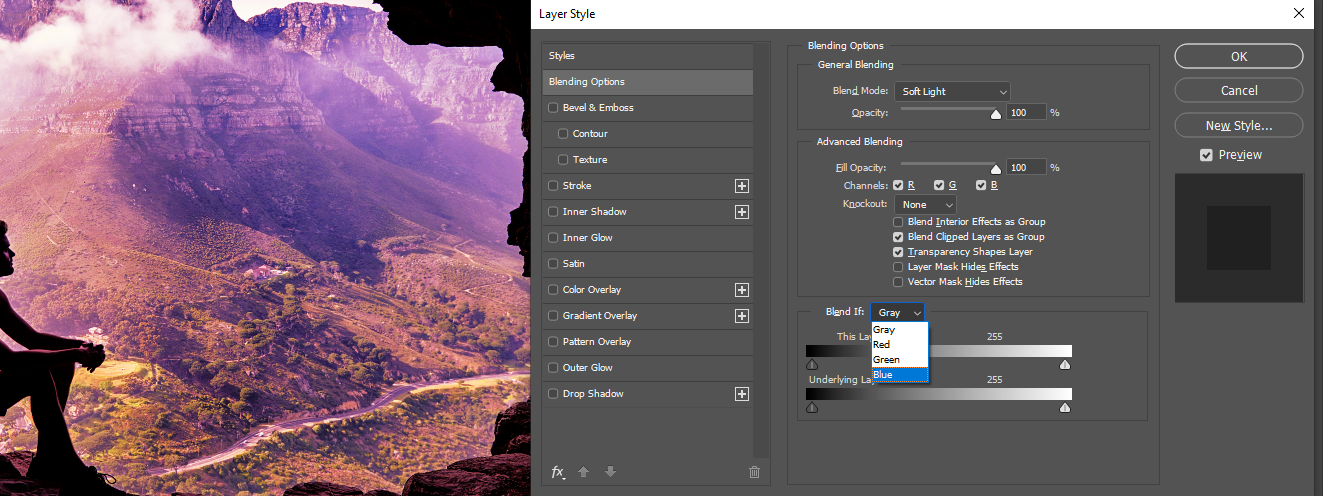The image size is (1323, 496).
Task: Close the Layer Style dialog
Action: coord(1298,13)
